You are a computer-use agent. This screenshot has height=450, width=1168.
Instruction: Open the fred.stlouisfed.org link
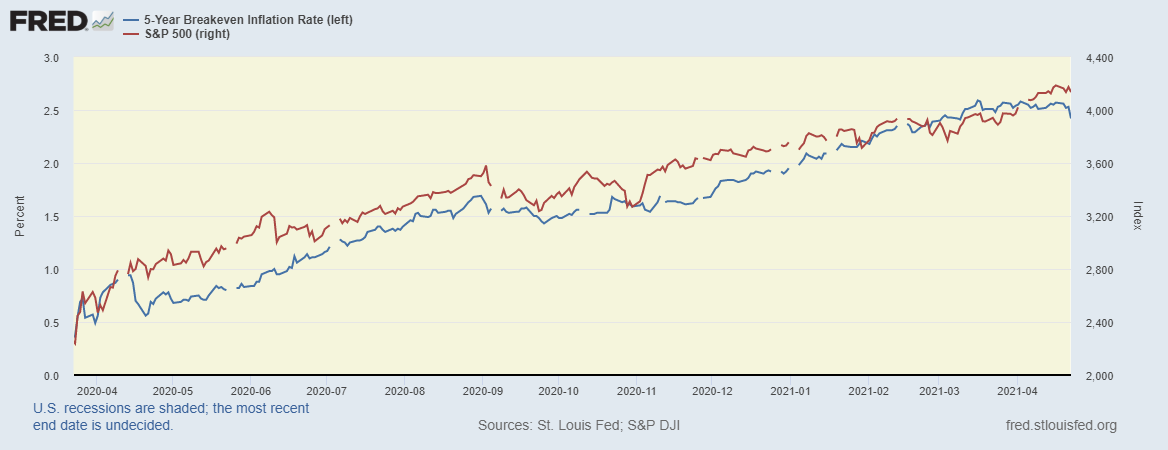(x=1060, y=426)
